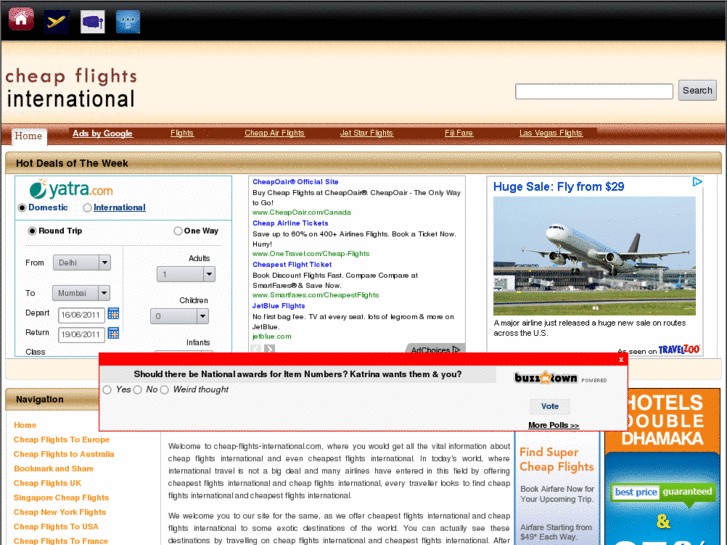Open the Cheap Air Flights menu link
This screenshot has height=545, width=727.
point(274,133)
